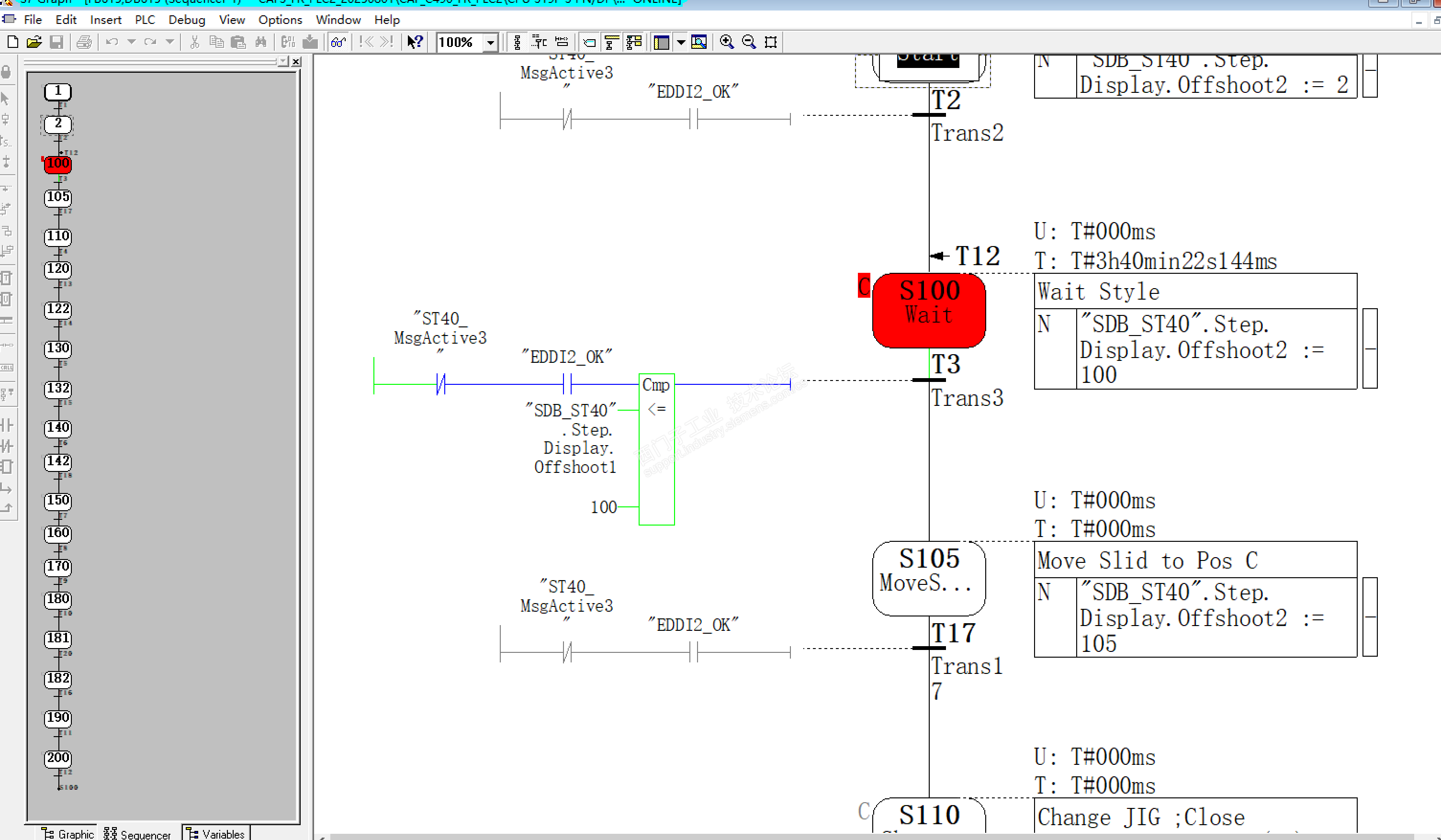Open the overview pane's small dropdown arrow
Screen dimensions: 1441x840
point(283,61)
